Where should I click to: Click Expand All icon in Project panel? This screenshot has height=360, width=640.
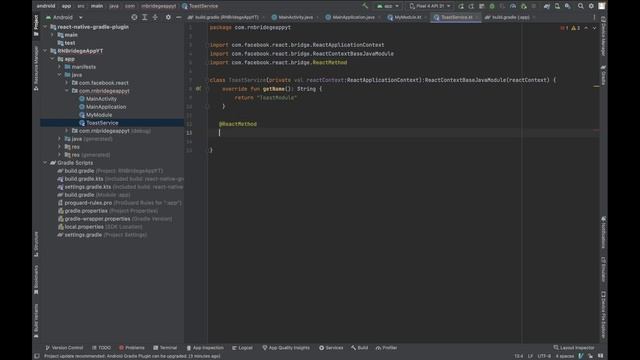coord(144,17)
